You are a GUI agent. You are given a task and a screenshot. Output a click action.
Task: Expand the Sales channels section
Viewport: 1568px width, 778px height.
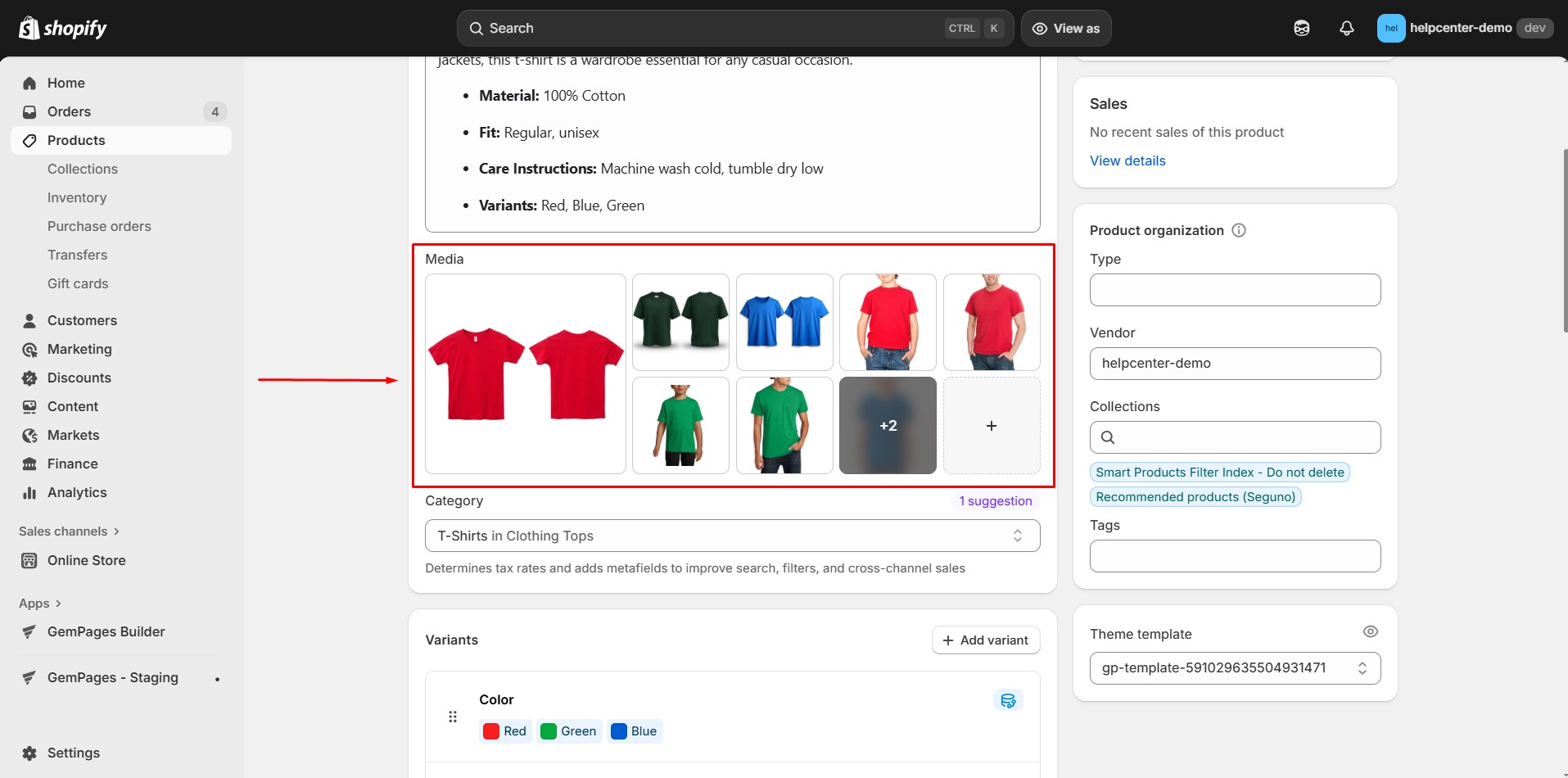pyautogui.click(x=70, y=531)
